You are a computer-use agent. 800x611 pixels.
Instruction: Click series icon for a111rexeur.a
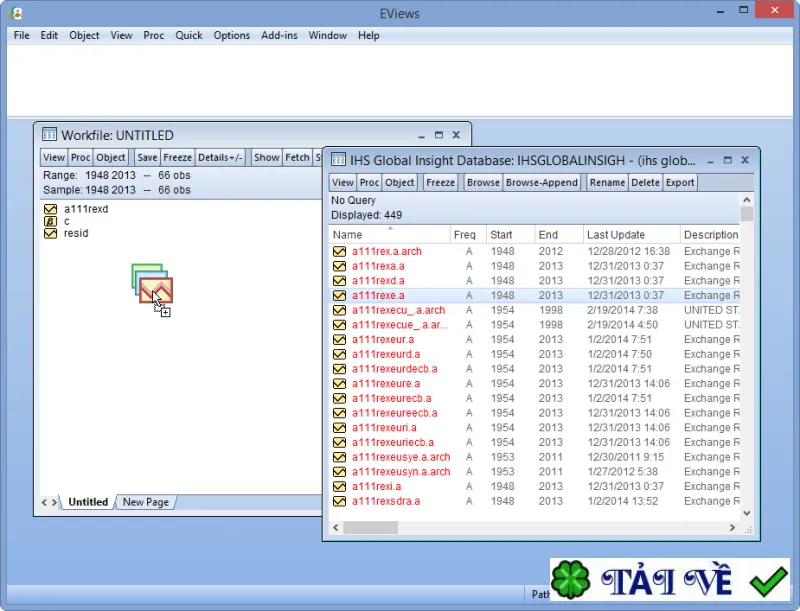[339, 340]
